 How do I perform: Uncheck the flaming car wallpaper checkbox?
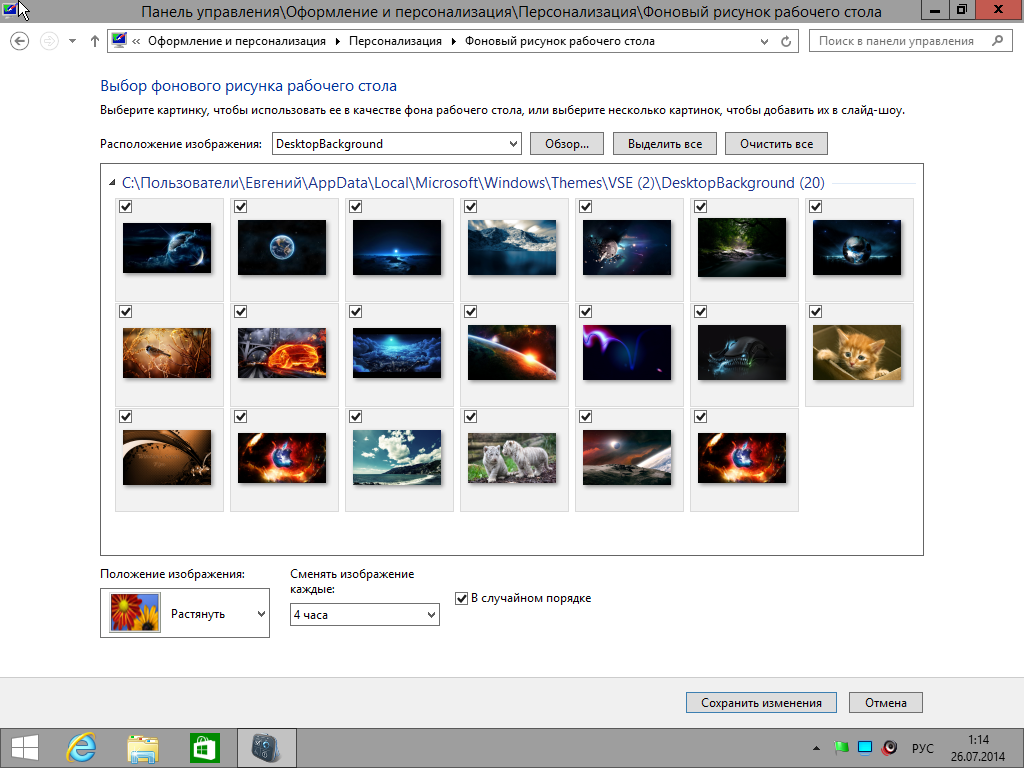coord(240,312)
